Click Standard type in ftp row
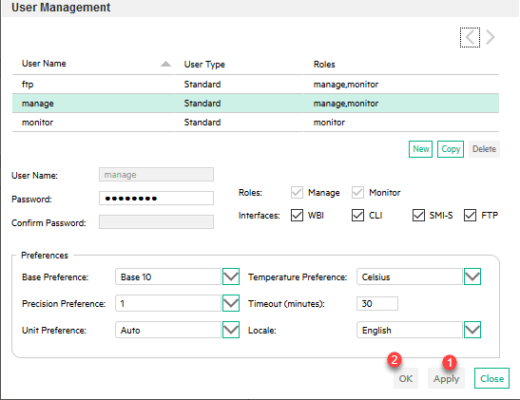The width and height of the screenshot is (520, 400). 202,84
